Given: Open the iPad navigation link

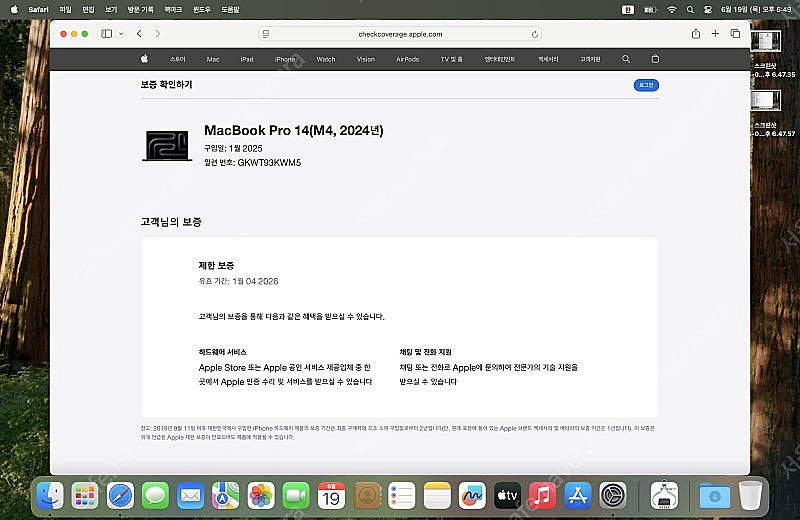Looking at the screenshot, I should 247,59.
